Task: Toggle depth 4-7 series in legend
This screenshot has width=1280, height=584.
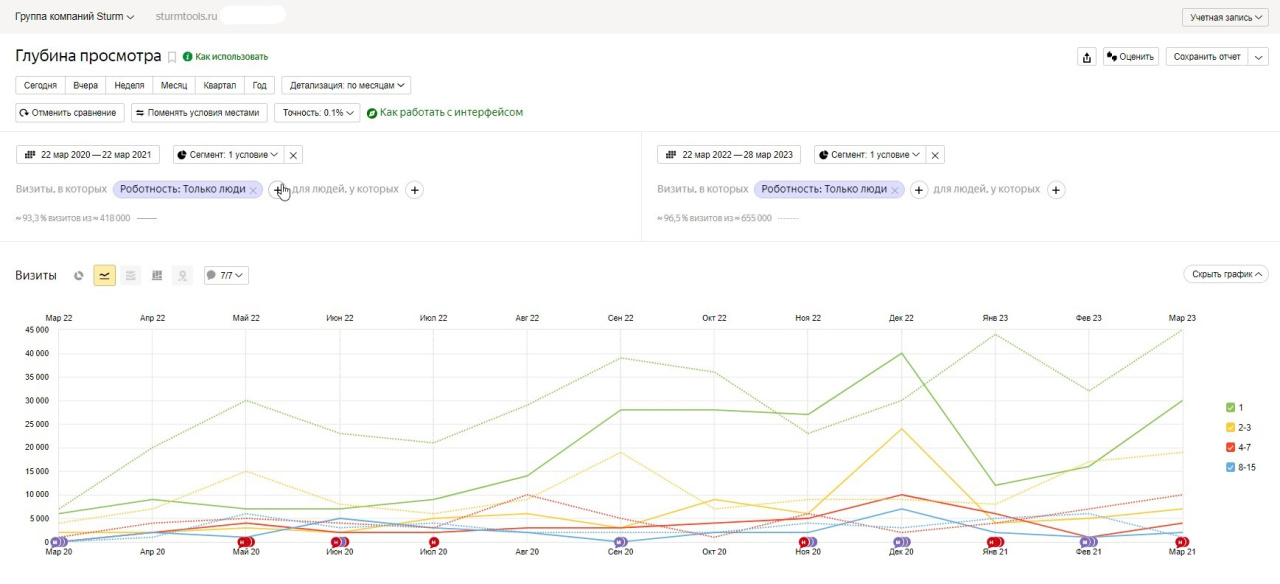Action: tap(1238, 447)
